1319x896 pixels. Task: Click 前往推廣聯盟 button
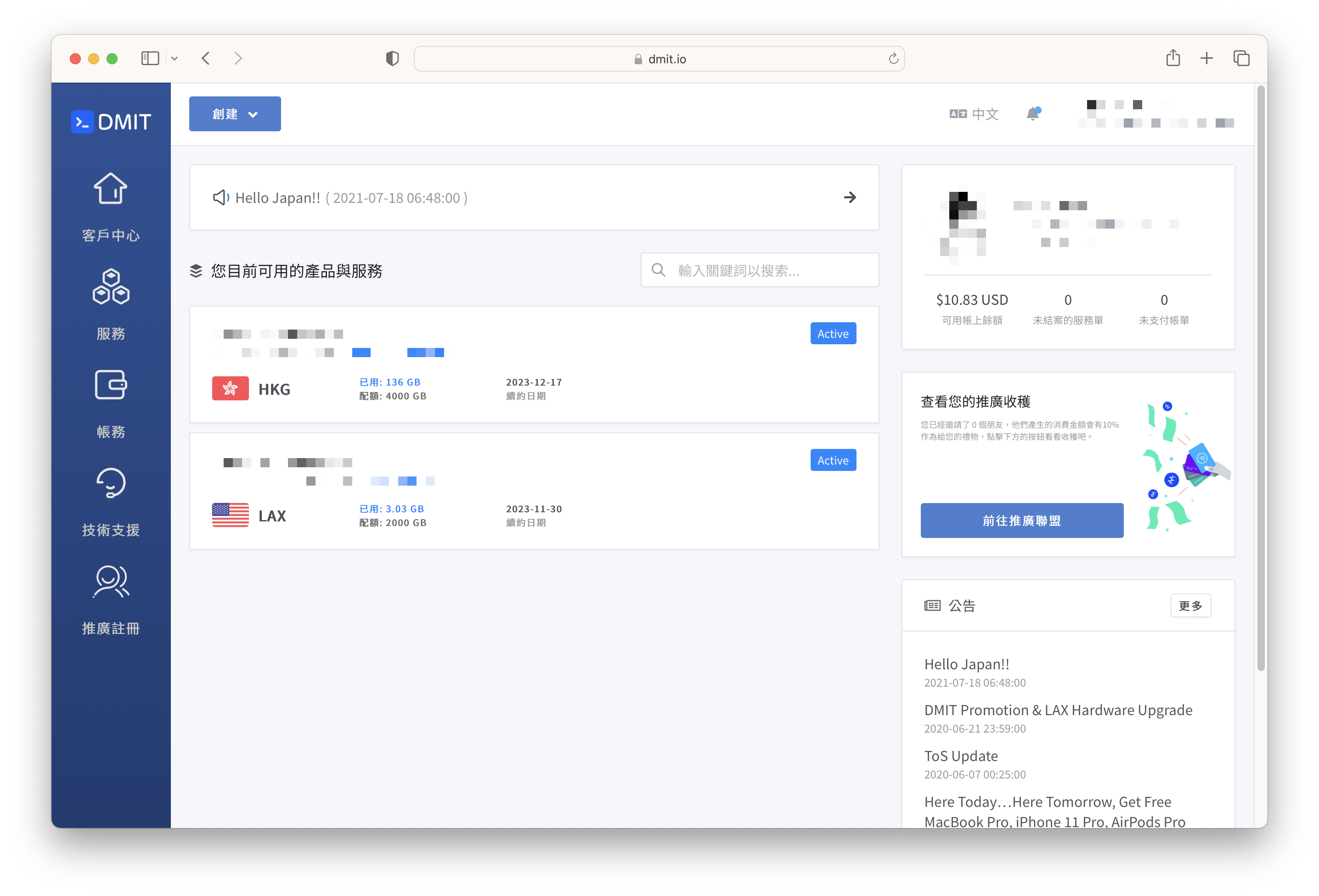[1021, 521]
